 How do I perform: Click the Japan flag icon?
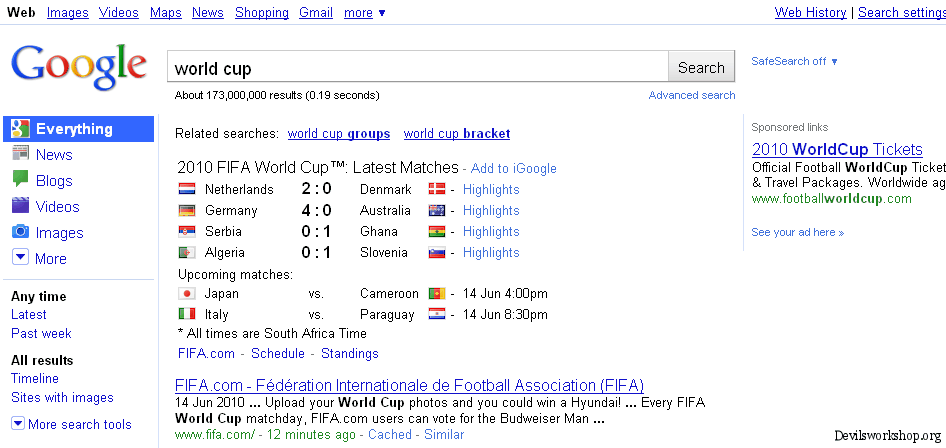187,294
